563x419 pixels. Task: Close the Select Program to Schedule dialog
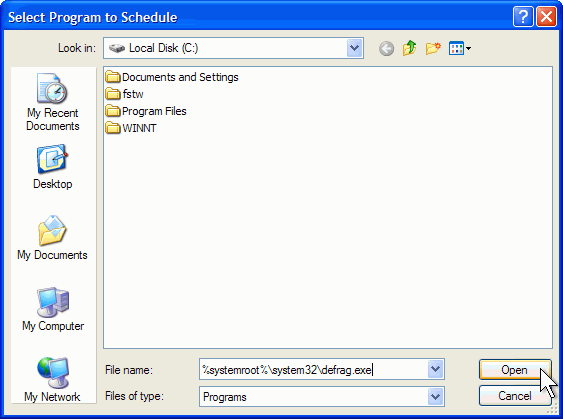546,17
